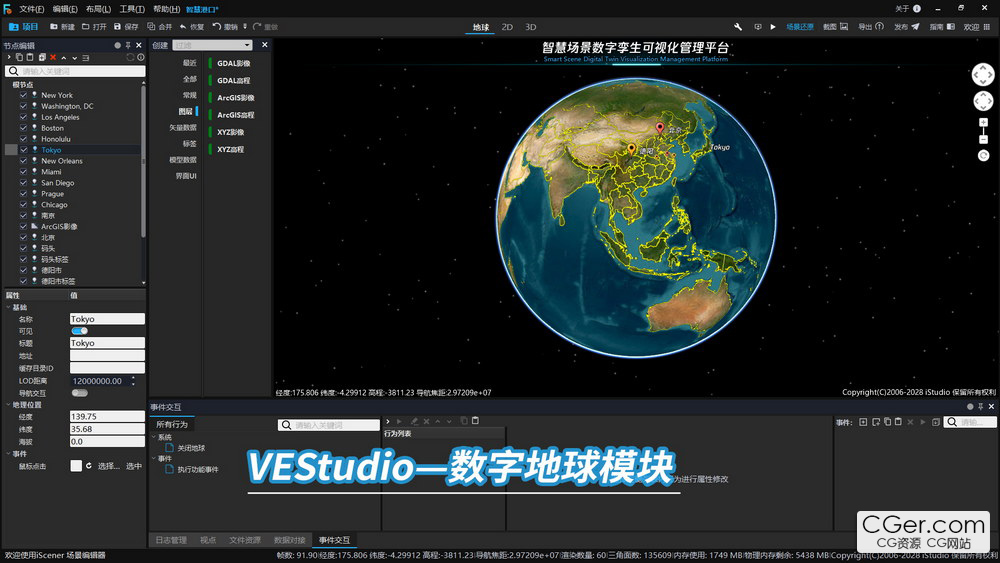The width and height of the screenshot is (1000, 563).
Task: Open the 关于 about info
Action: click(x=908, y=8)
